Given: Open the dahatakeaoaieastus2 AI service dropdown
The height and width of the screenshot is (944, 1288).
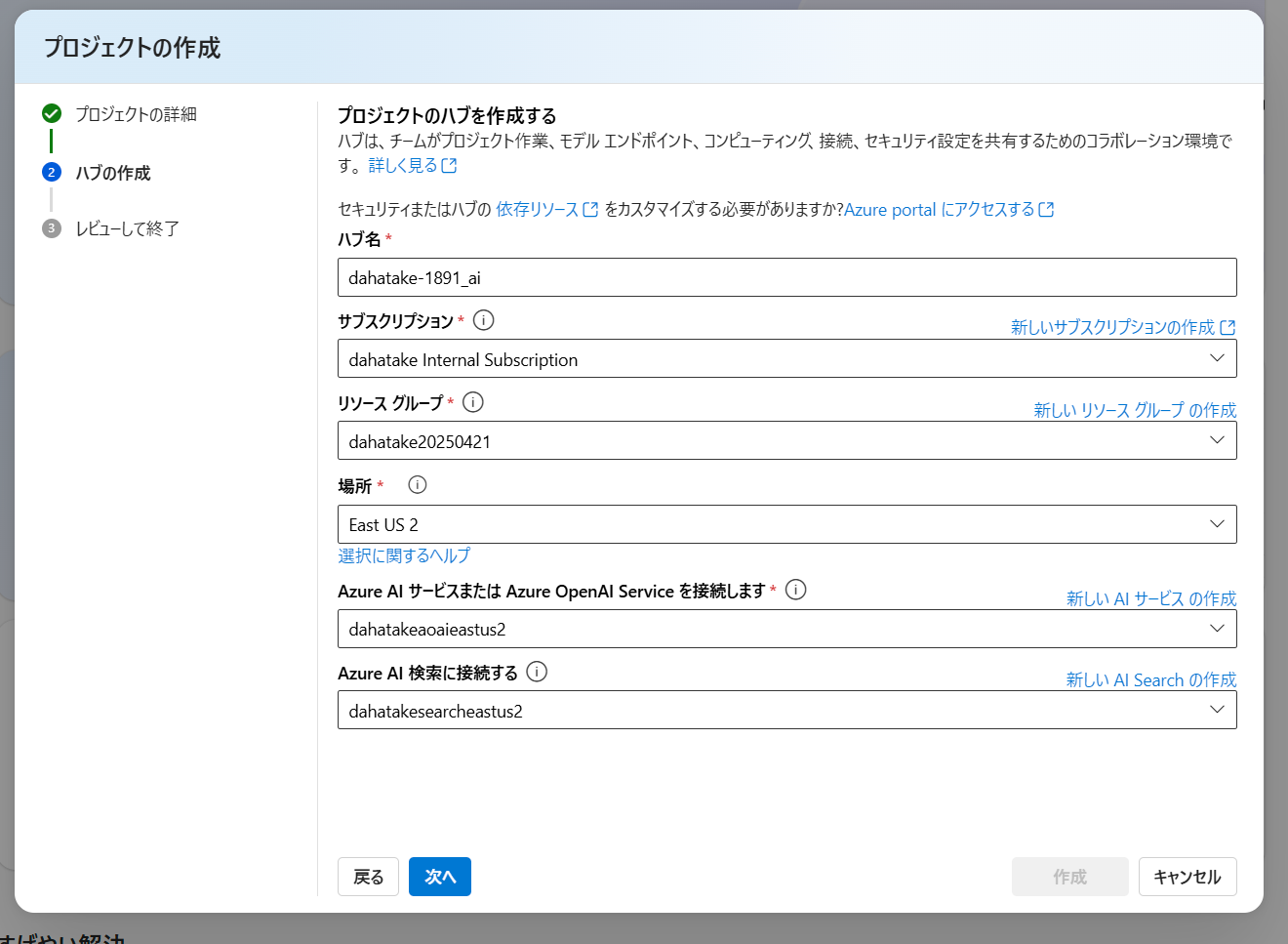Looking at the screenshot, I should tap(787, 629).
